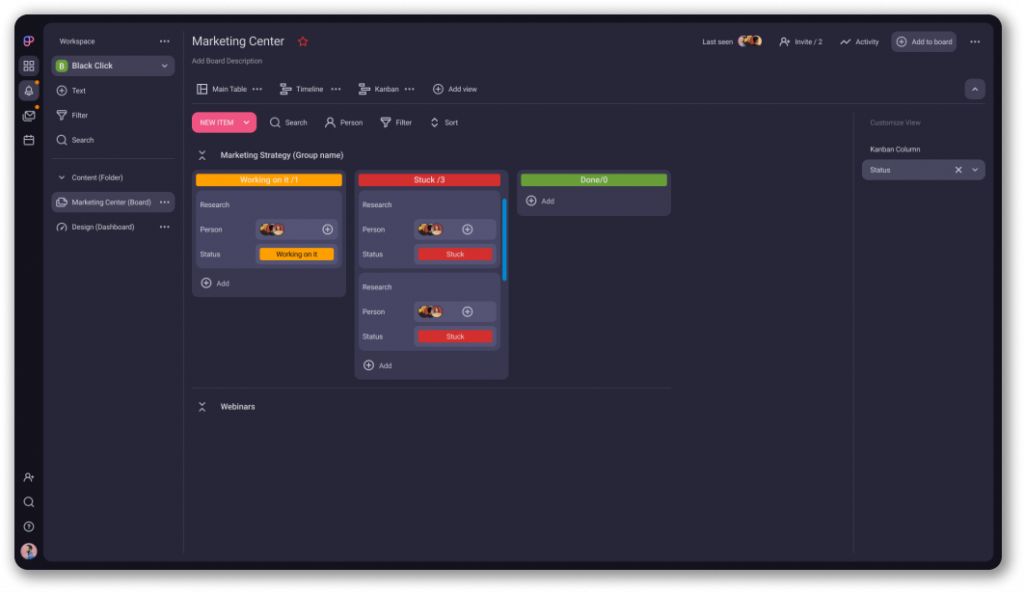Click the red star favorite icon

303,42
